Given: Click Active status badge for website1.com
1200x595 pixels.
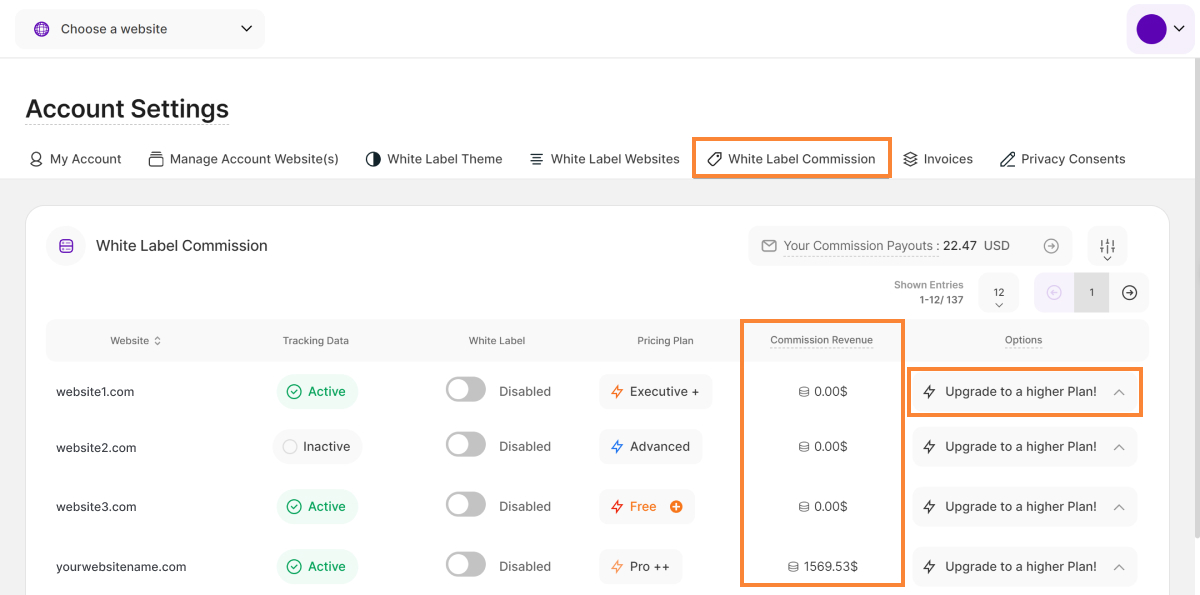Looking at the screenshot, I should [317, 392].
